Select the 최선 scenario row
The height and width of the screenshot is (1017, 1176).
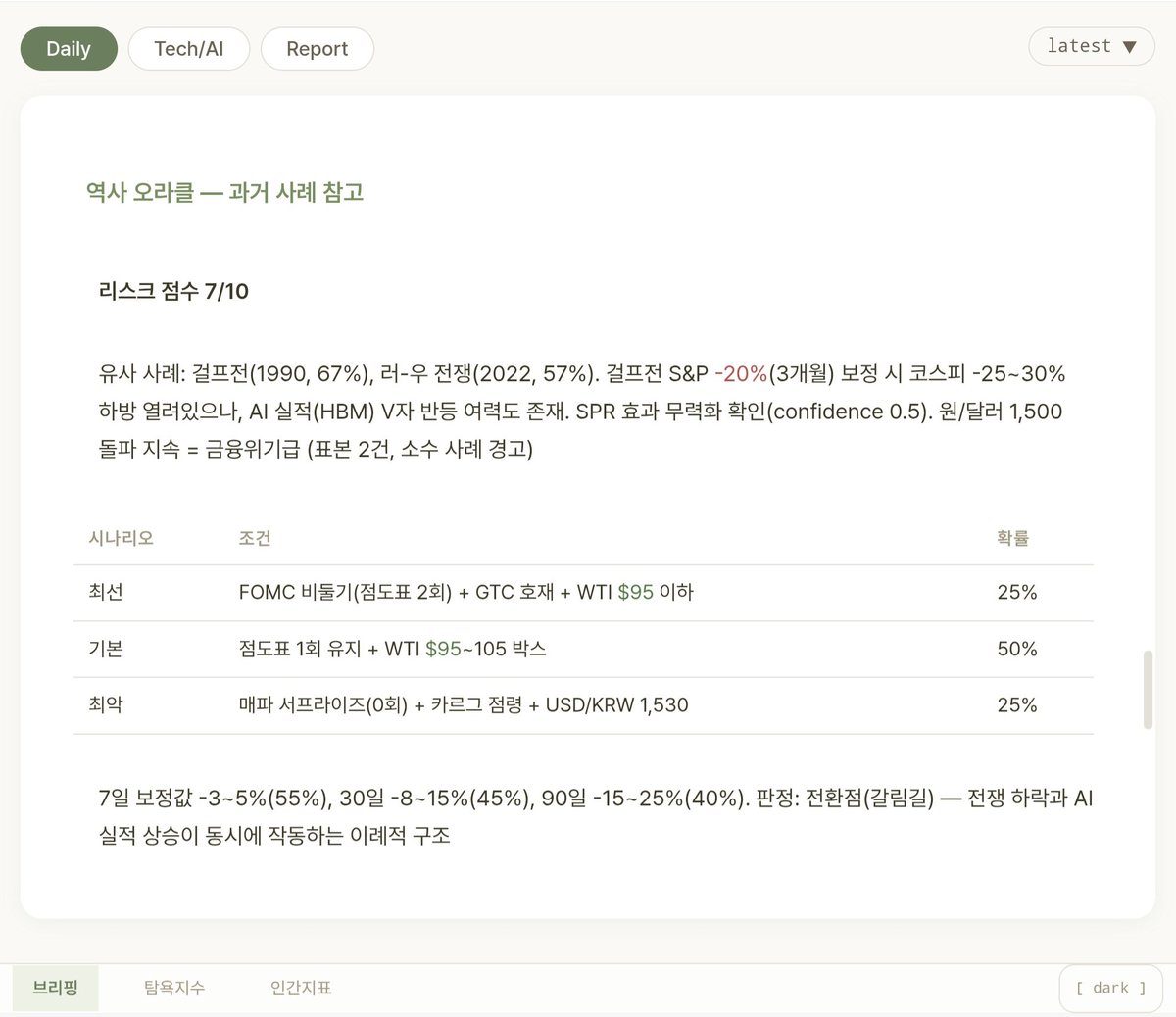(106, 592)
